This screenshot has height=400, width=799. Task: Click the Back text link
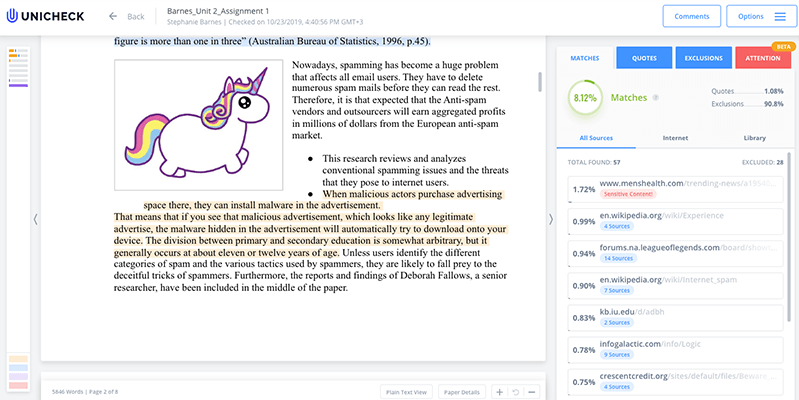pyautogui.click(x=136, y=16)
